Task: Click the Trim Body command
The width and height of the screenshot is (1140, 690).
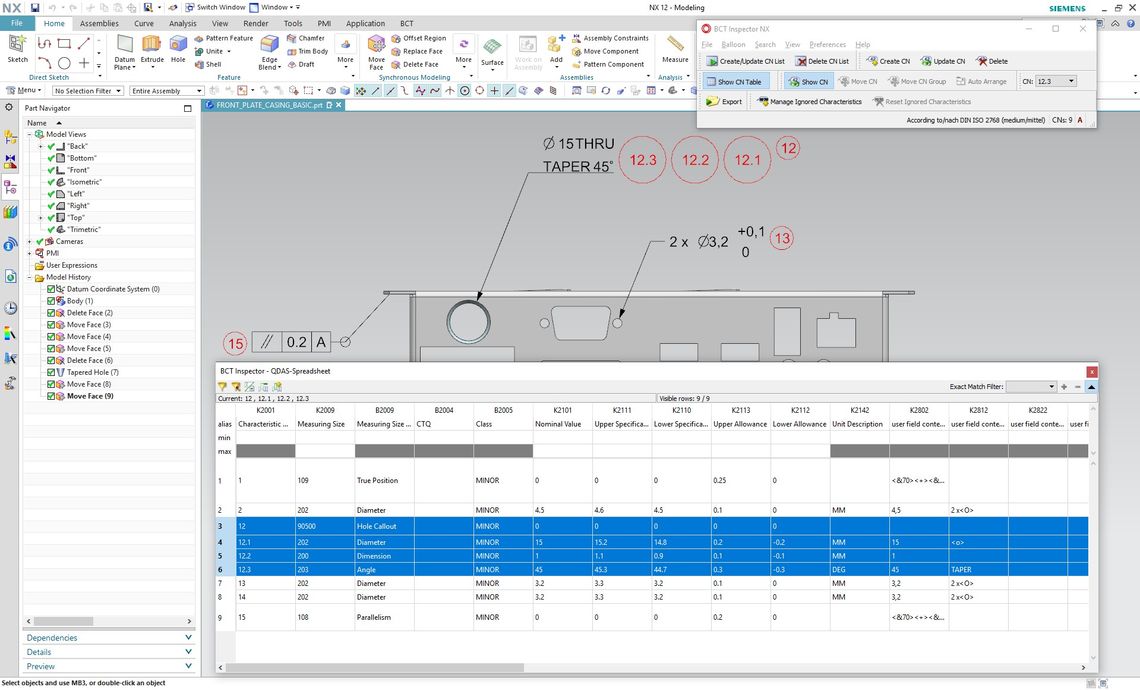Action: [x=308, y=52]
